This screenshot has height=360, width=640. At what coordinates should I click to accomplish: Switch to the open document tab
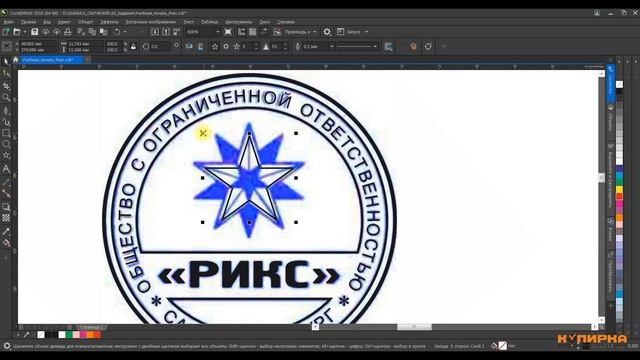(x=52, y=60)
